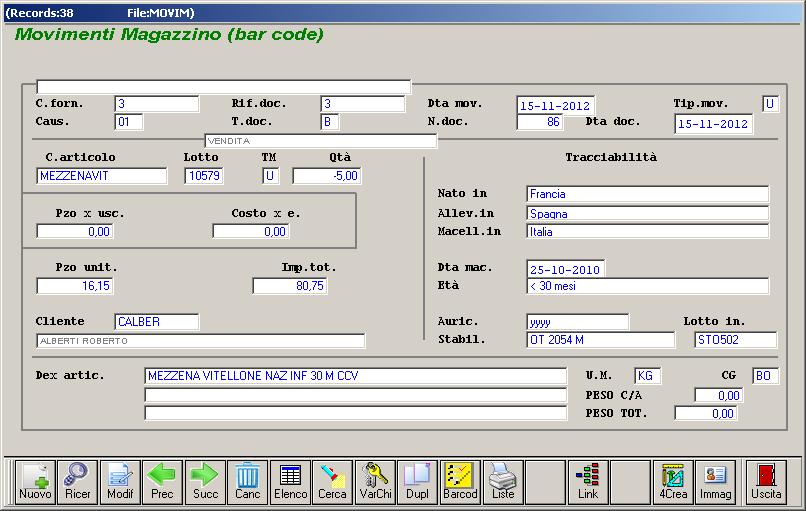Open the Elenco list table icon
The image size is (806, 511).
pos(290,481)
